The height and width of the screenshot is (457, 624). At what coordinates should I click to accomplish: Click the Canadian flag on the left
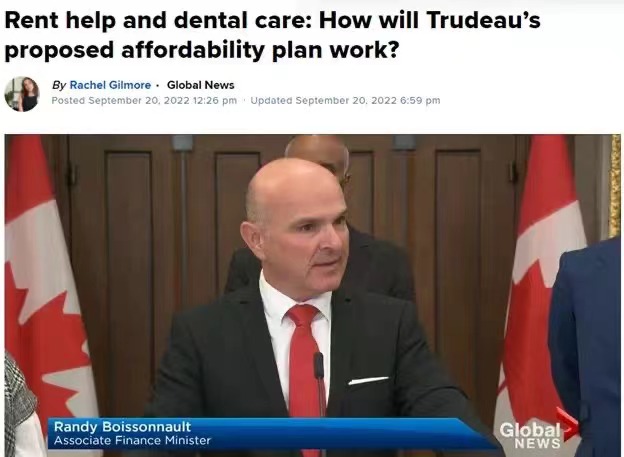[46, 279]
